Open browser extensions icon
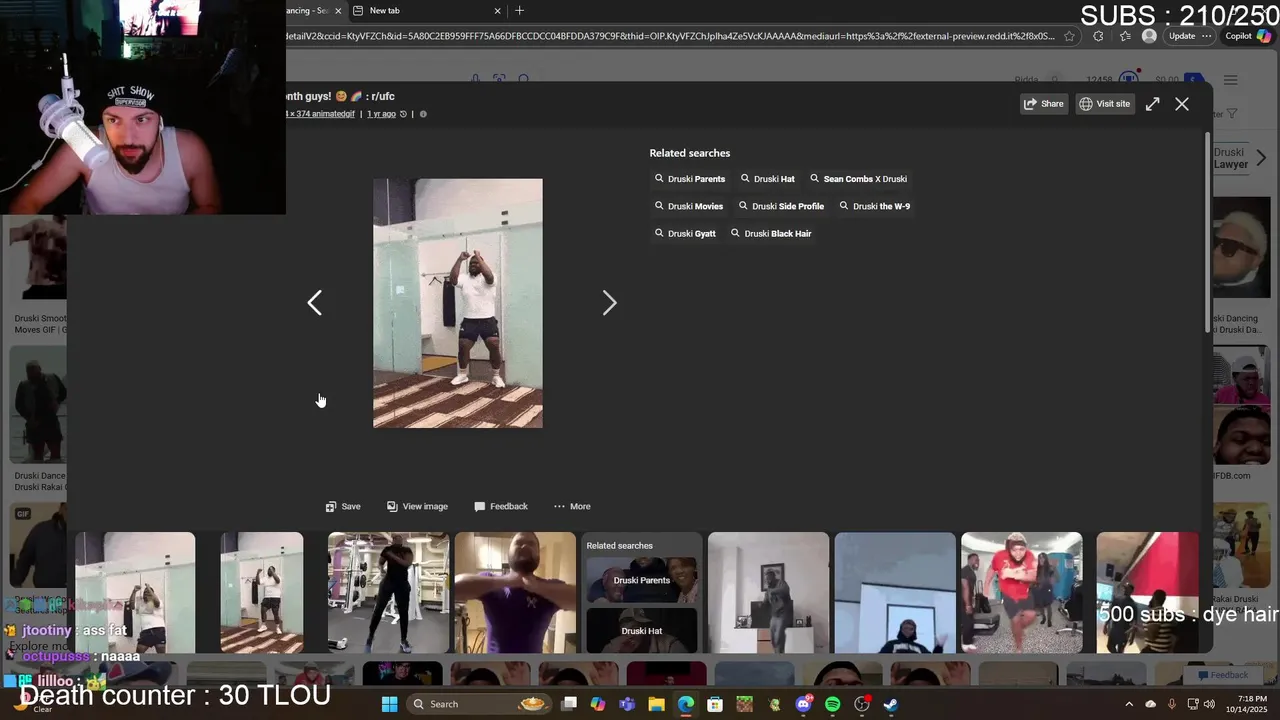This screenshot has width=1280, height=720. click(1098, 36)
